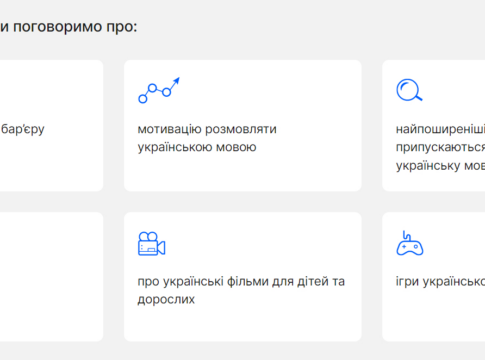Click the arrowhead tip of the motivation chart icon

[177, 80]
